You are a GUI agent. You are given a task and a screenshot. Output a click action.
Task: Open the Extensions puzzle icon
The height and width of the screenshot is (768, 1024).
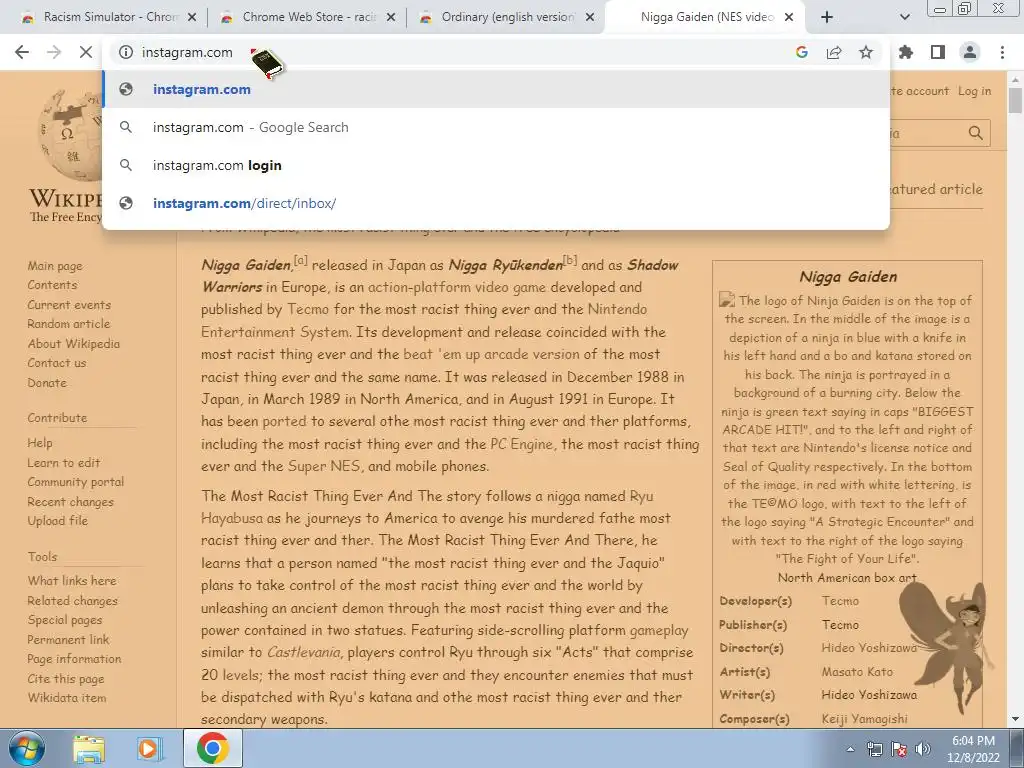coord(906,52)
